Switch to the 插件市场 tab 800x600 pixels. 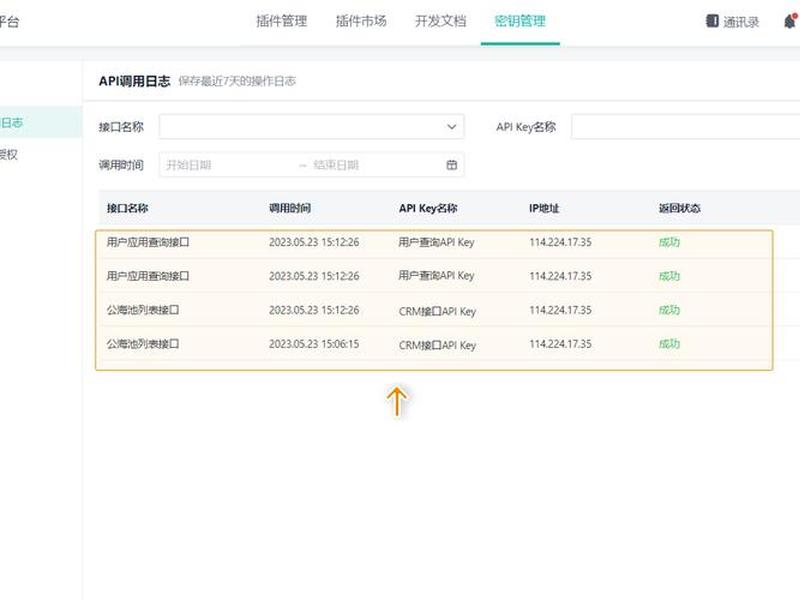pyautogui.click(x=361, y=21)
